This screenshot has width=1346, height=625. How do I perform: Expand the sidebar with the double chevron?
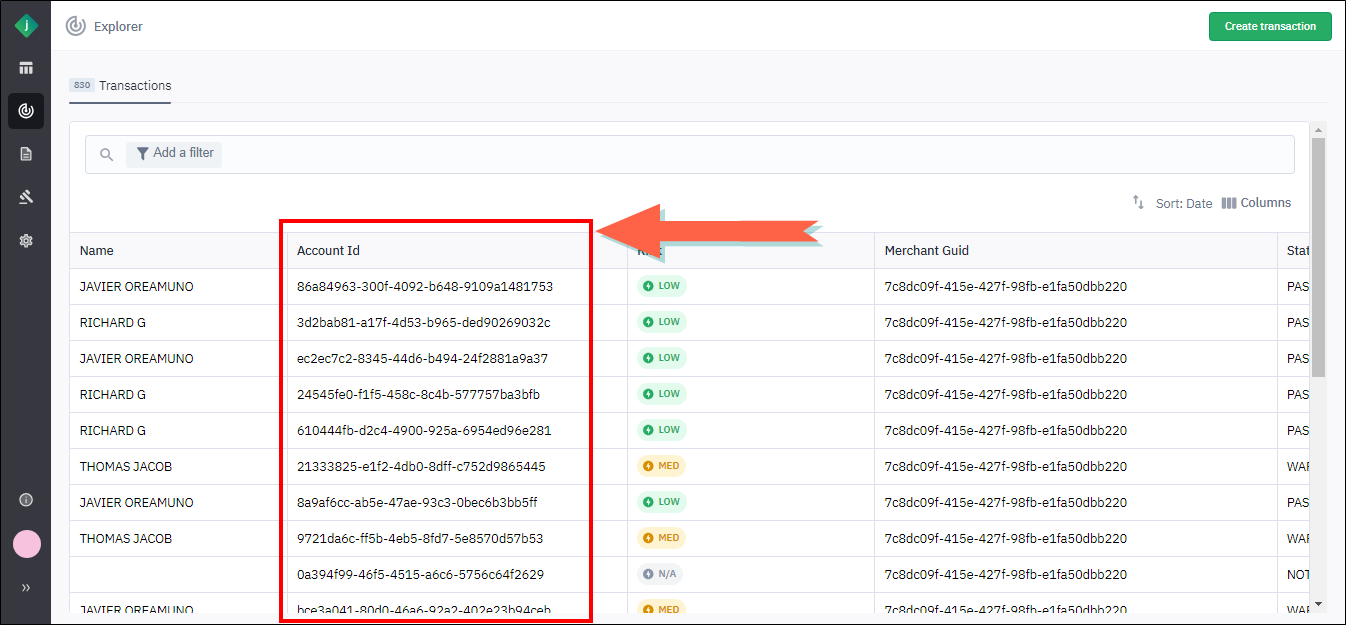click(26, 588)
